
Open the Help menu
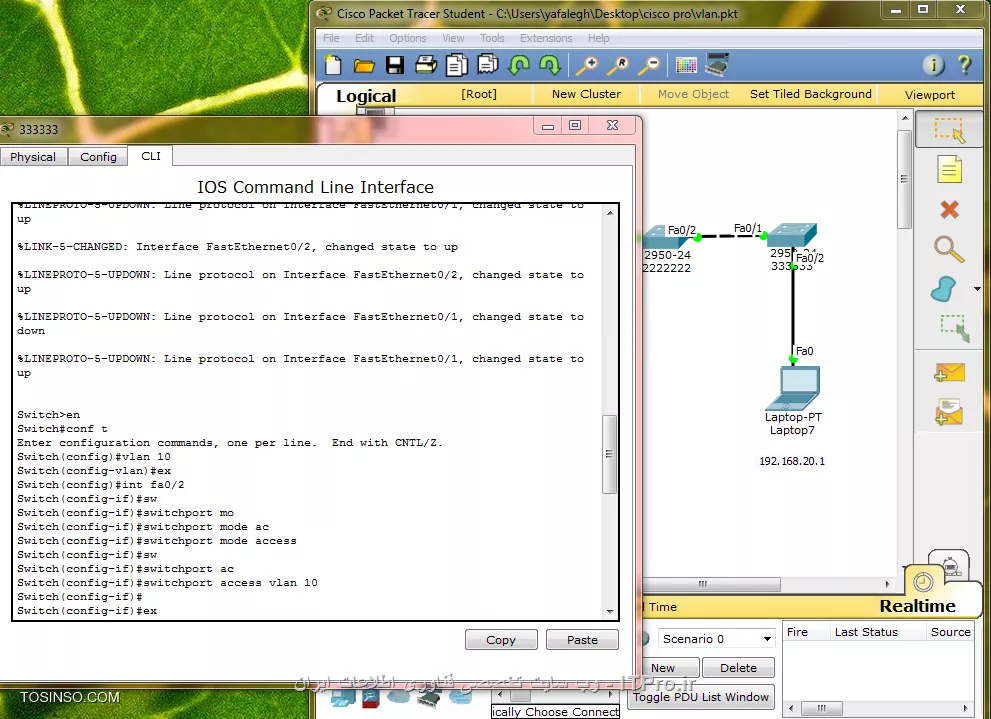(599, 38)
